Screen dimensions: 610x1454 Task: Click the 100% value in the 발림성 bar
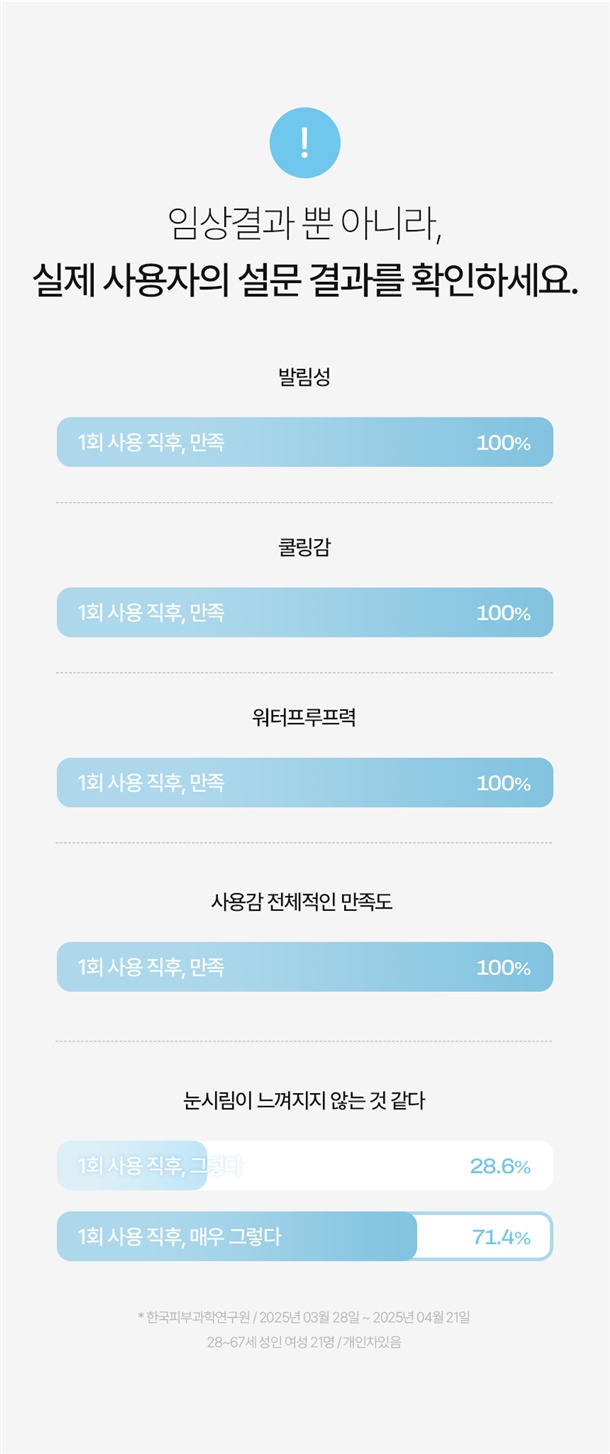[x=503, y=443]
